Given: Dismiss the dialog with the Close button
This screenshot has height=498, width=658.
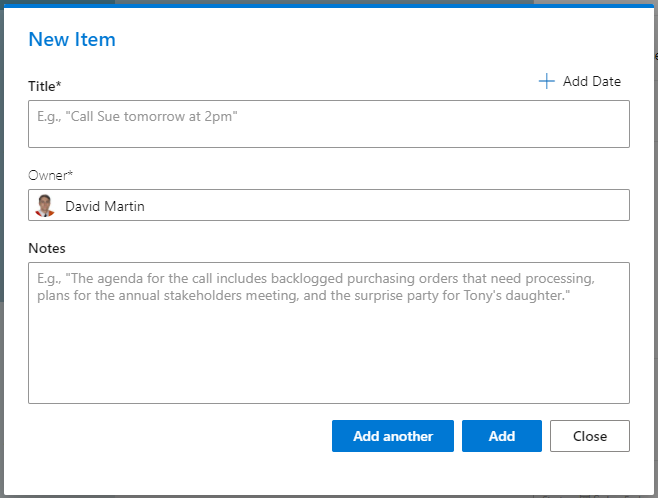Looking at the screenshot, I should point(589,436).
